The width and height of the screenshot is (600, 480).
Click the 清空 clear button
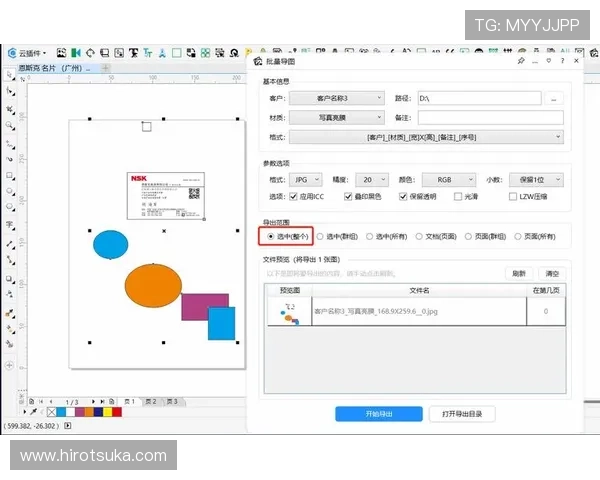point(552,273)
